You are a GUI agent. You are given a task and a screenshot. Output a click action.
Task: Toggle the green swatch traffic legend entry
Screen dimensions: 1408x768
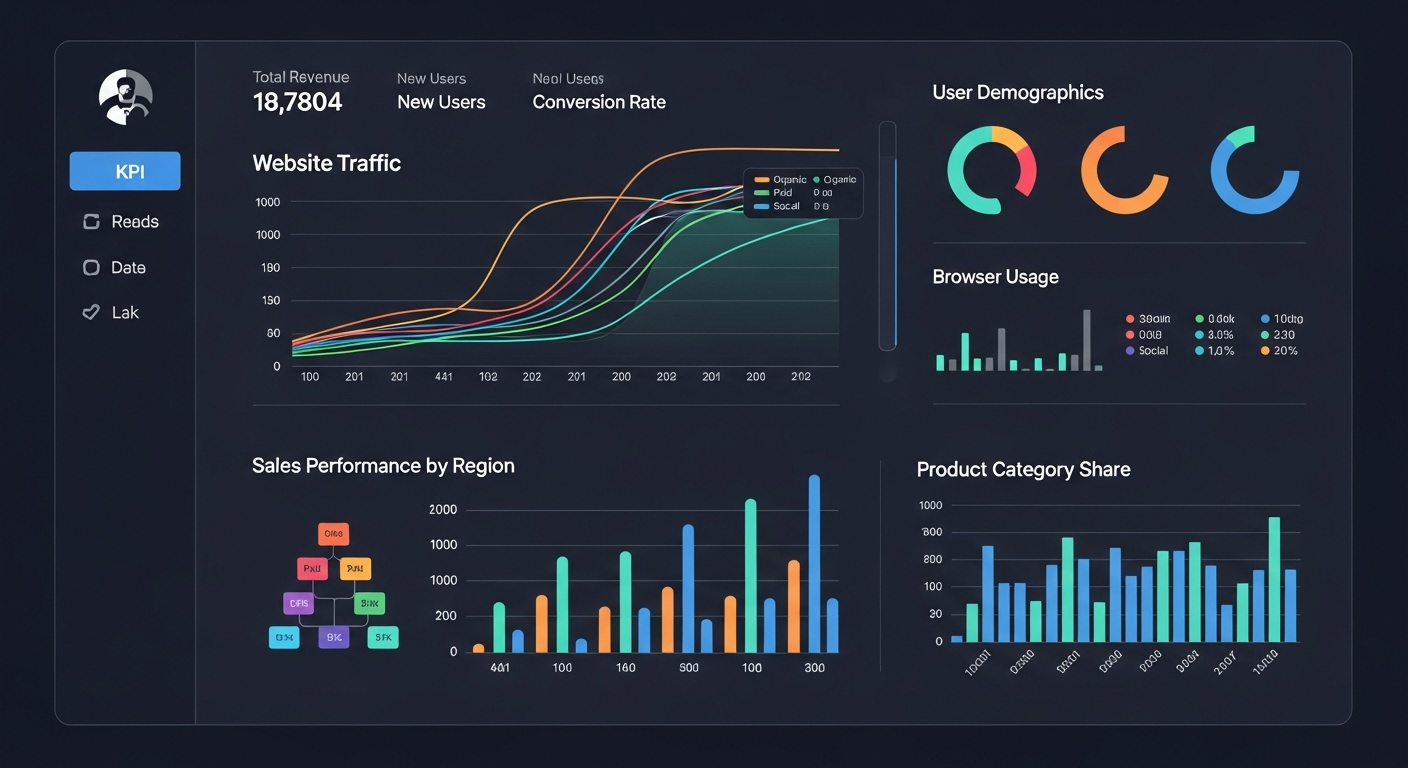pos(773,193)
